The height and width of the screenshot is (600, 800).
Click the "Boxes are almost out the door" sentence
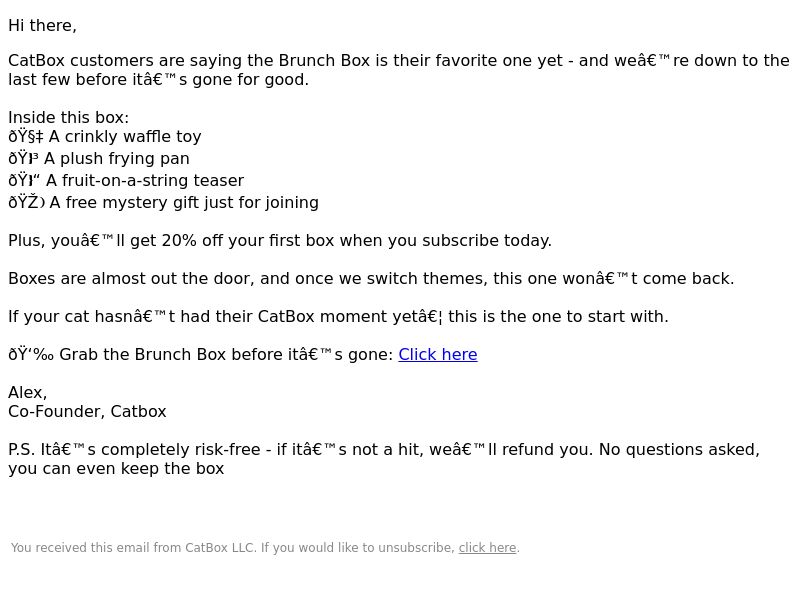[x=371, y=279]
